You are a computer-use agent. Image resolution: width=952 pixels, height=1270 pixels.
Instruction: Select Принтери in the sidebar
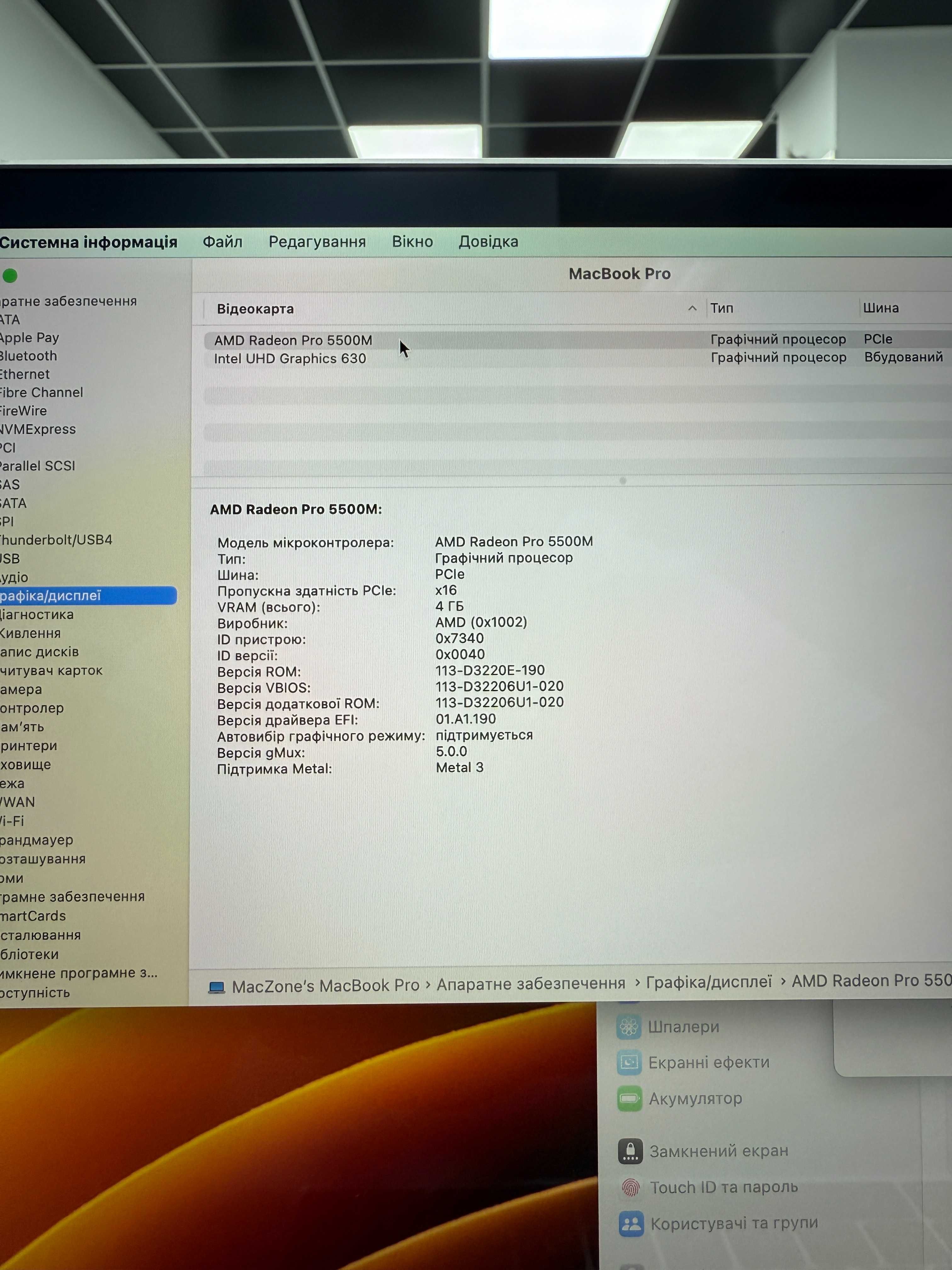[29, 746]
